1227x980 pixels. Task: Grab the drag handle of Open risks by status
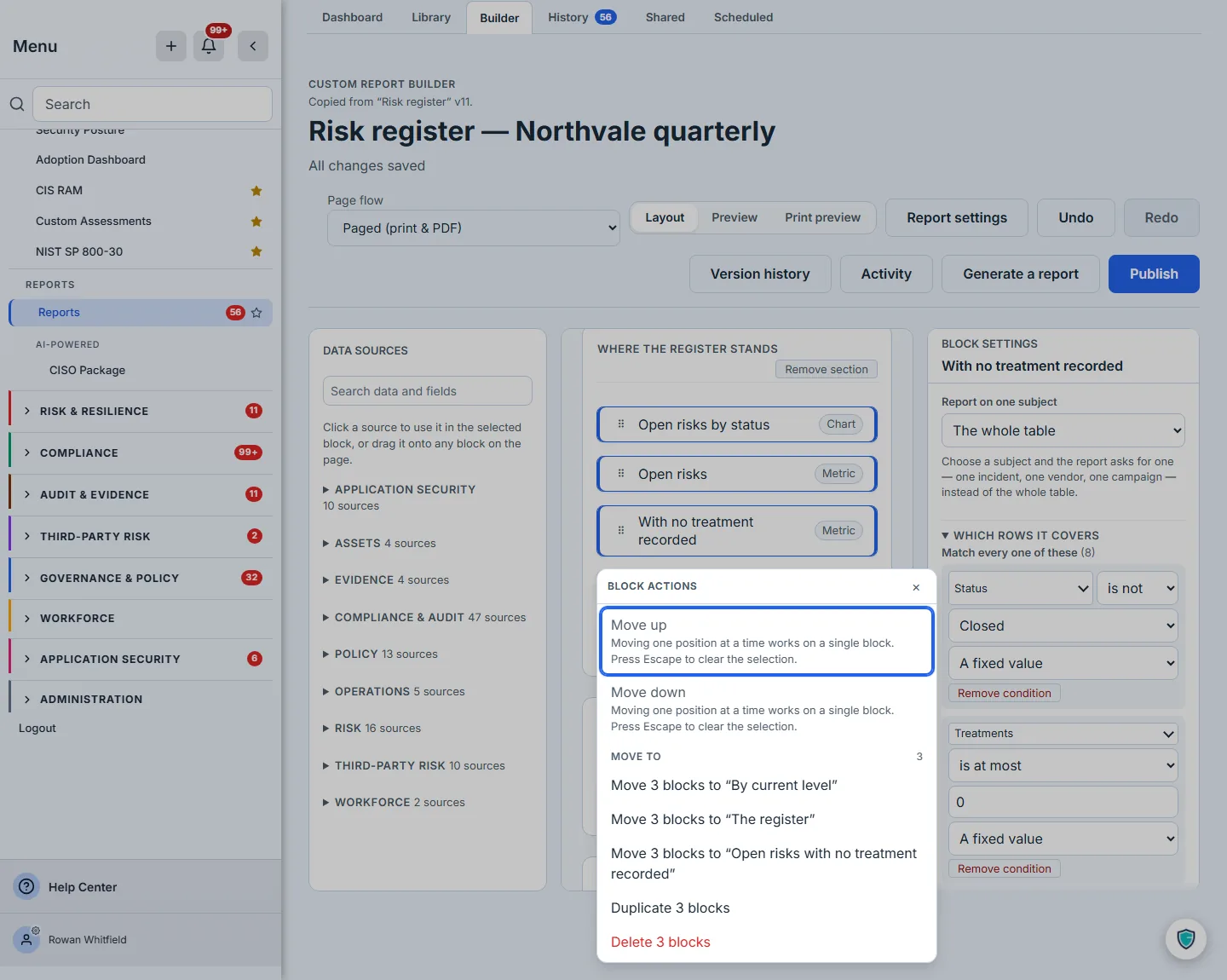tap(621, 424)
